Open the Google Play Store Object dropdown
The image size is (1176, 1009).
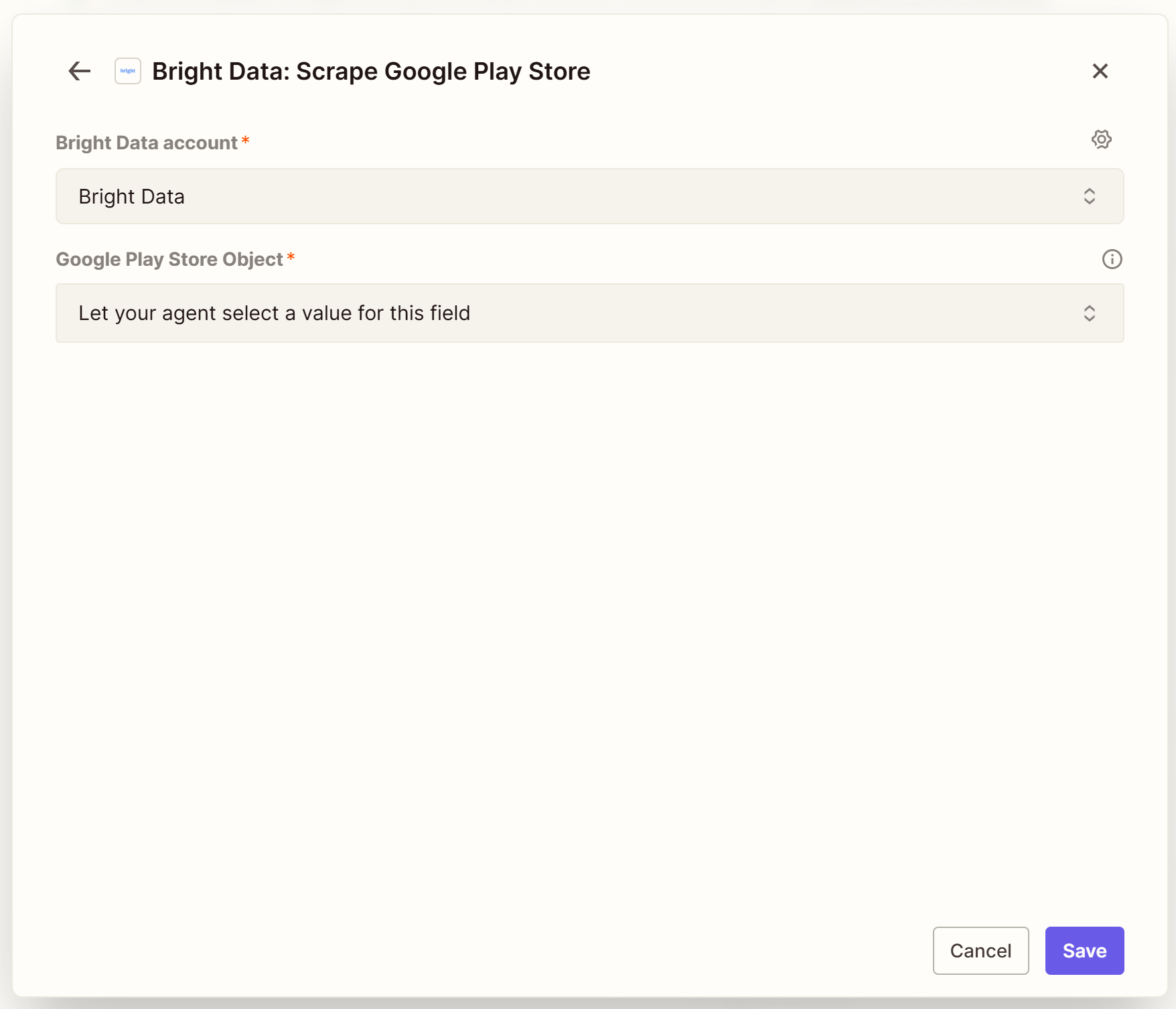[x=589, y=313]
